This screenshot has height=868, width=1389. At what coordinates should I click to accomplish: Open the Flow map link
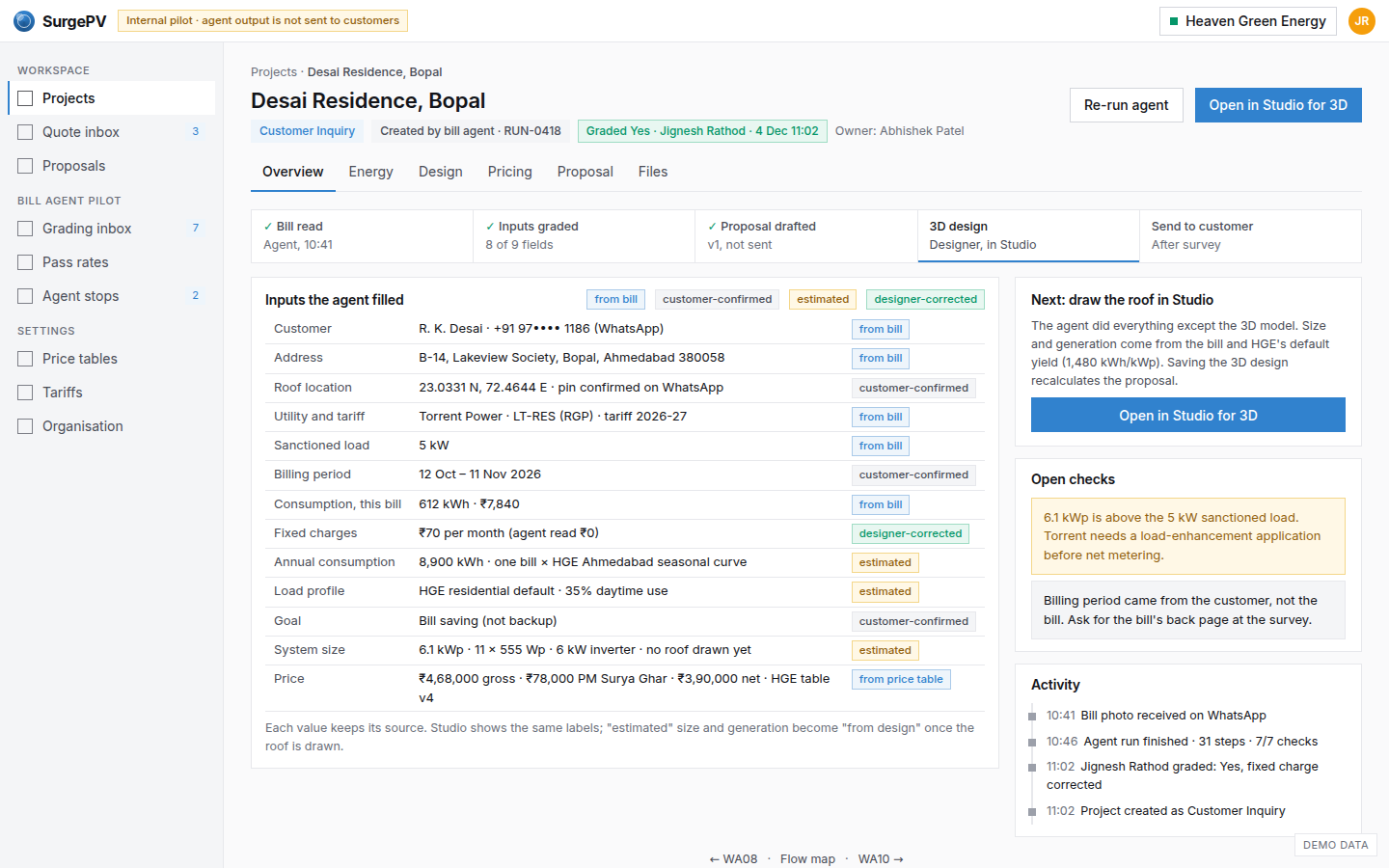point(807,859)
